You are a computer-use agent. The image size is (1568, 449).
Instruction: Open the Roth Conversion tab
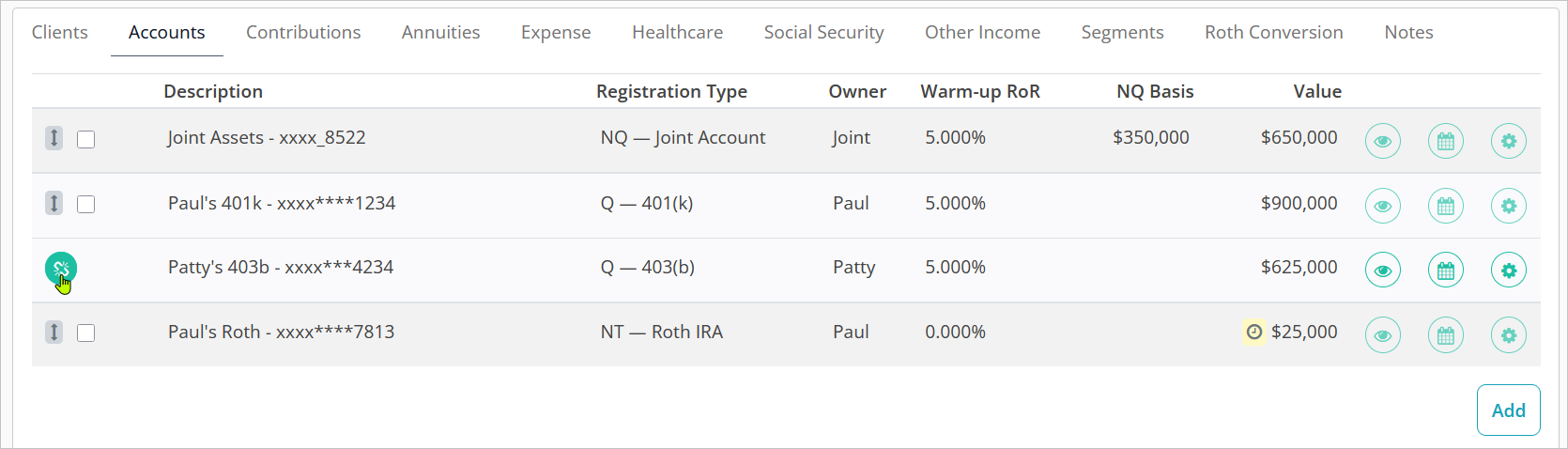click(x=1273, y=33)
